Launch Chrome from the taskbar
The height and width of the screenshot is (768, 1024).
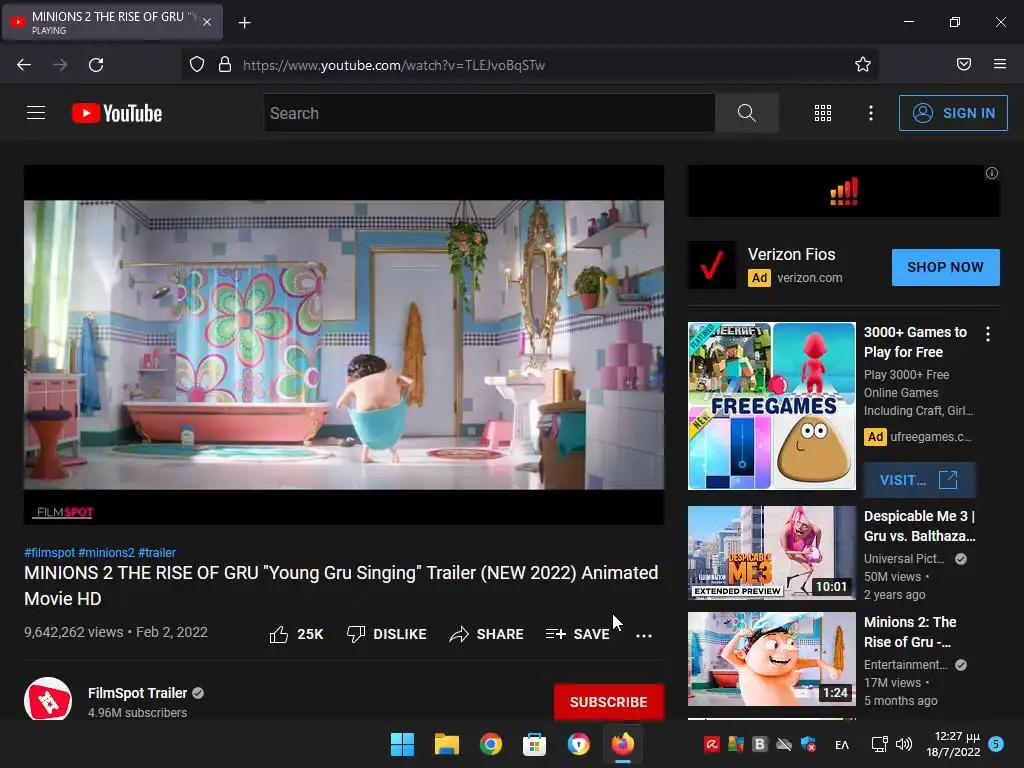[490, 744]
